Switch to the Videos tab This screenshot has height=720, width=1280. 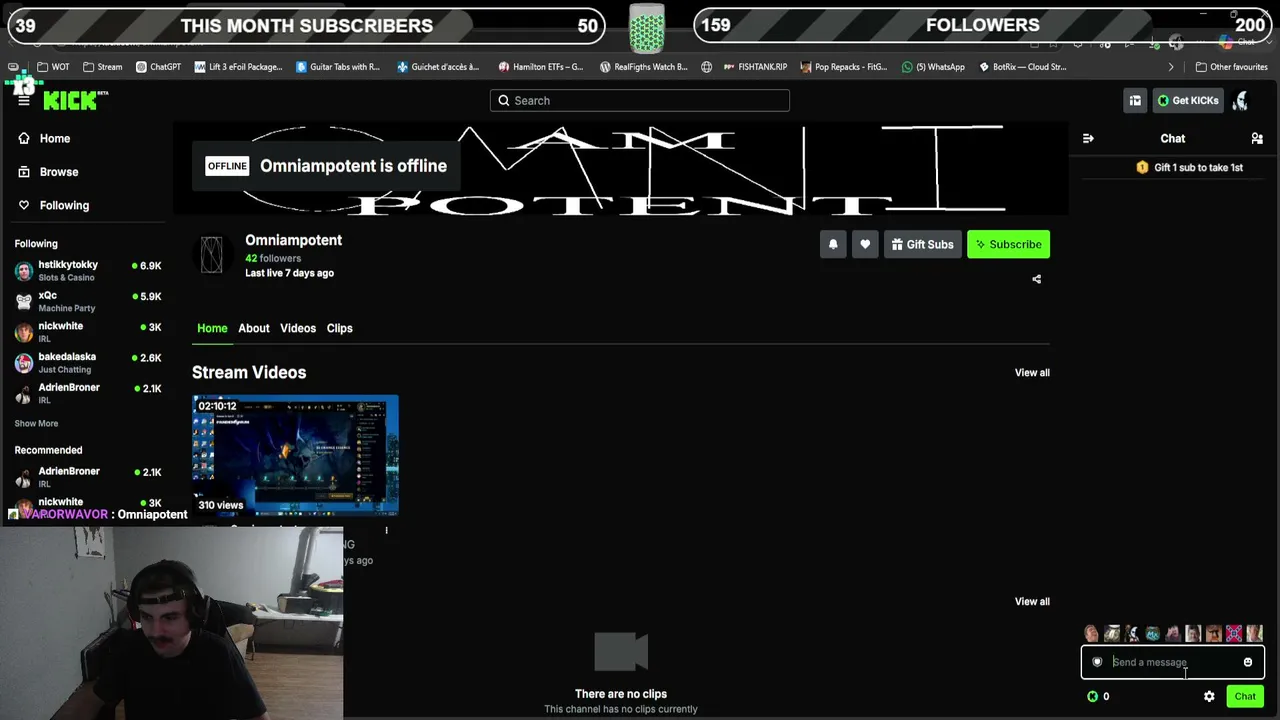tap(298, 328)
